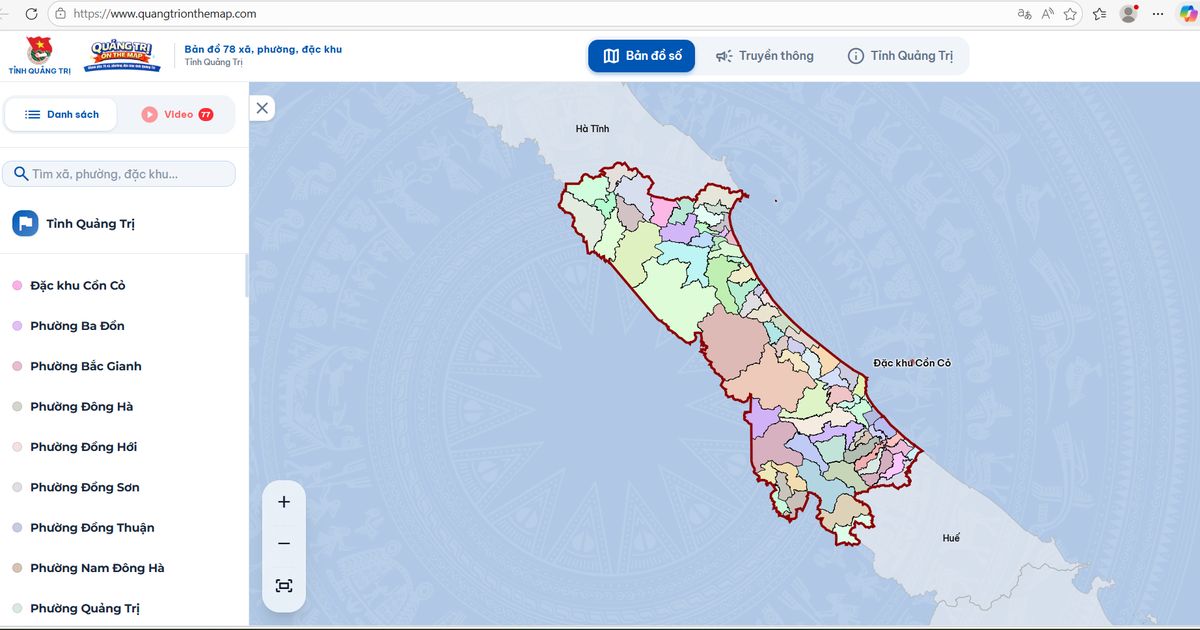The image size is (1200, 630).
Task: Open the Tỉnh Quảng Trị info page
Action: tap(900, 56)
